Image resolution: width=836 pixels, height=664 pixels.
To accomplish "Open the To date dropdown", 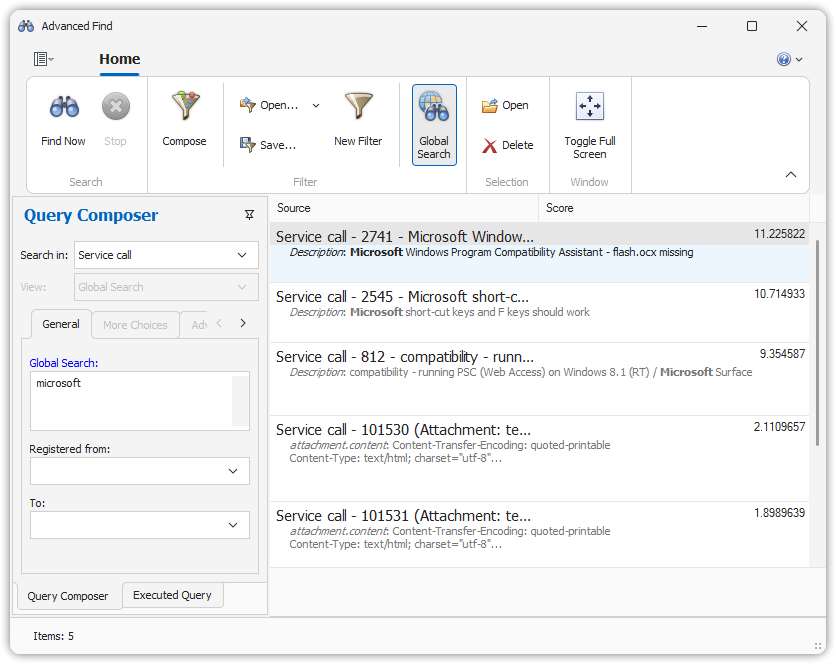I will coord(233,525).
